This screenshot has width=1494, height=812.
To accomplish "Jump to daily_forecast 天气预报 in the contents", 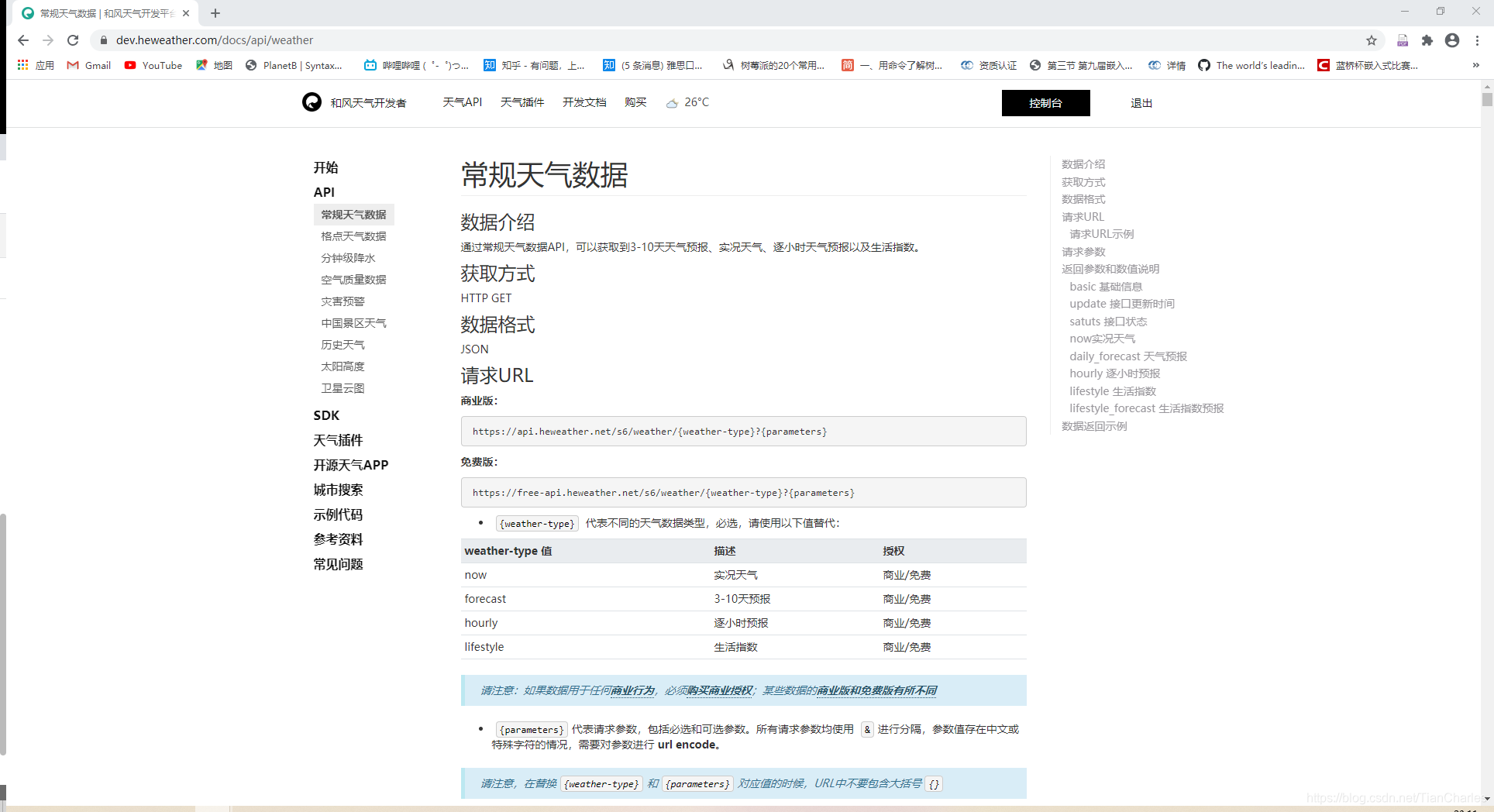I will pos(1127,356).
